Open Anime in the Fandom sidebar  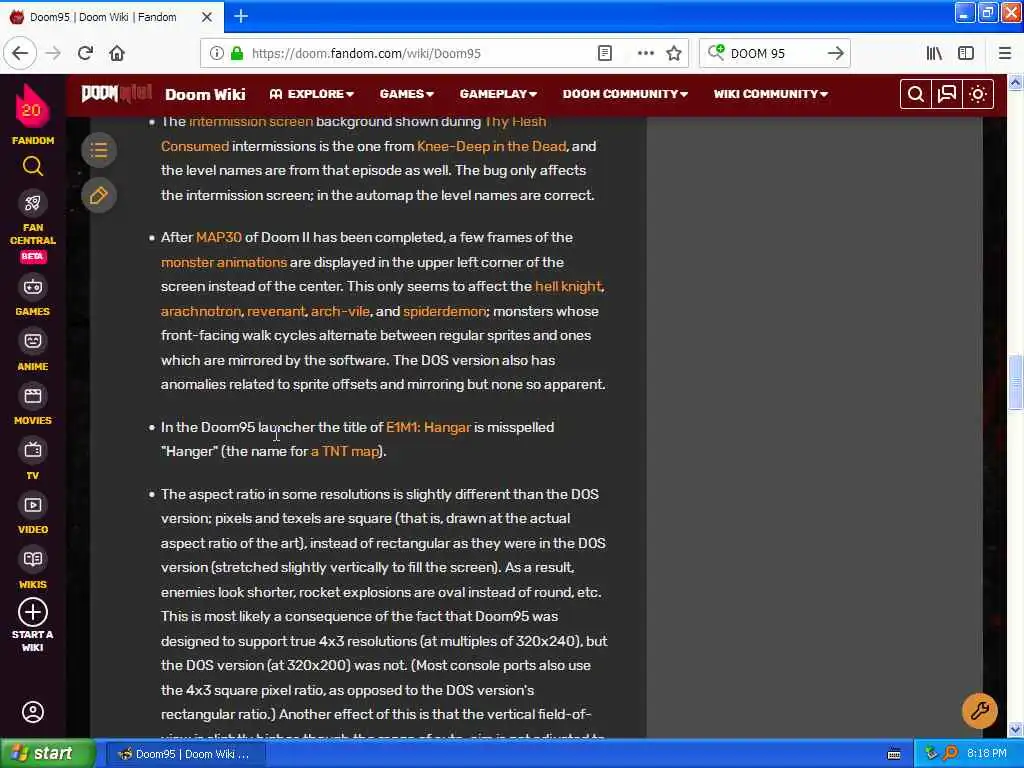pos(33,351)
